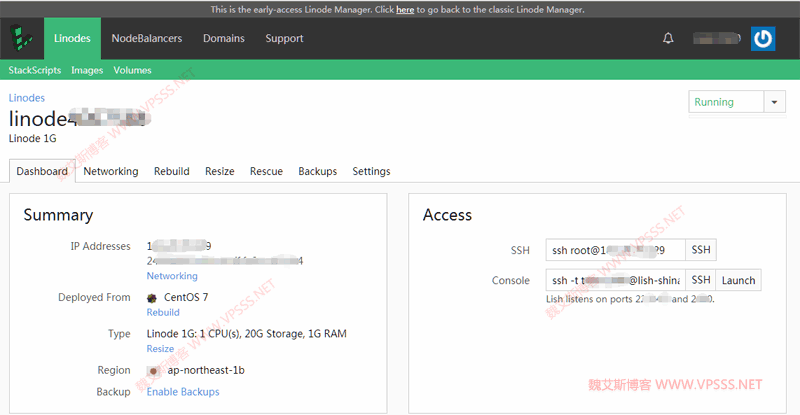Viewport: 800px width, 415px height.
Task: Open the Settings tab
Action: 371,171
